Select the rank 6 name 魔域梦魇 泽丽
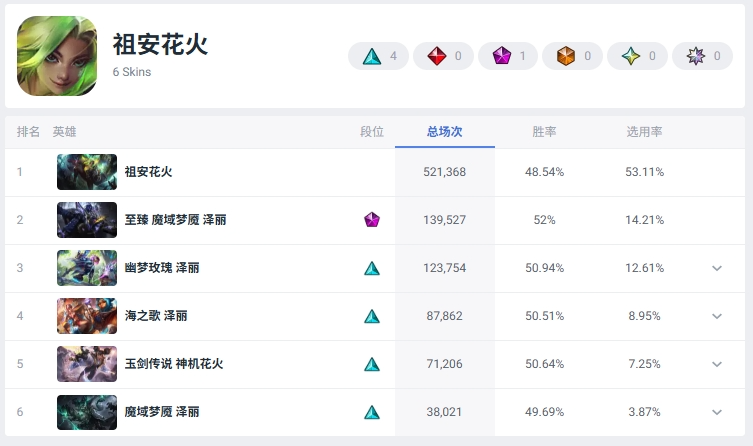This screenshot has width=753, height=446. point(162,412)
